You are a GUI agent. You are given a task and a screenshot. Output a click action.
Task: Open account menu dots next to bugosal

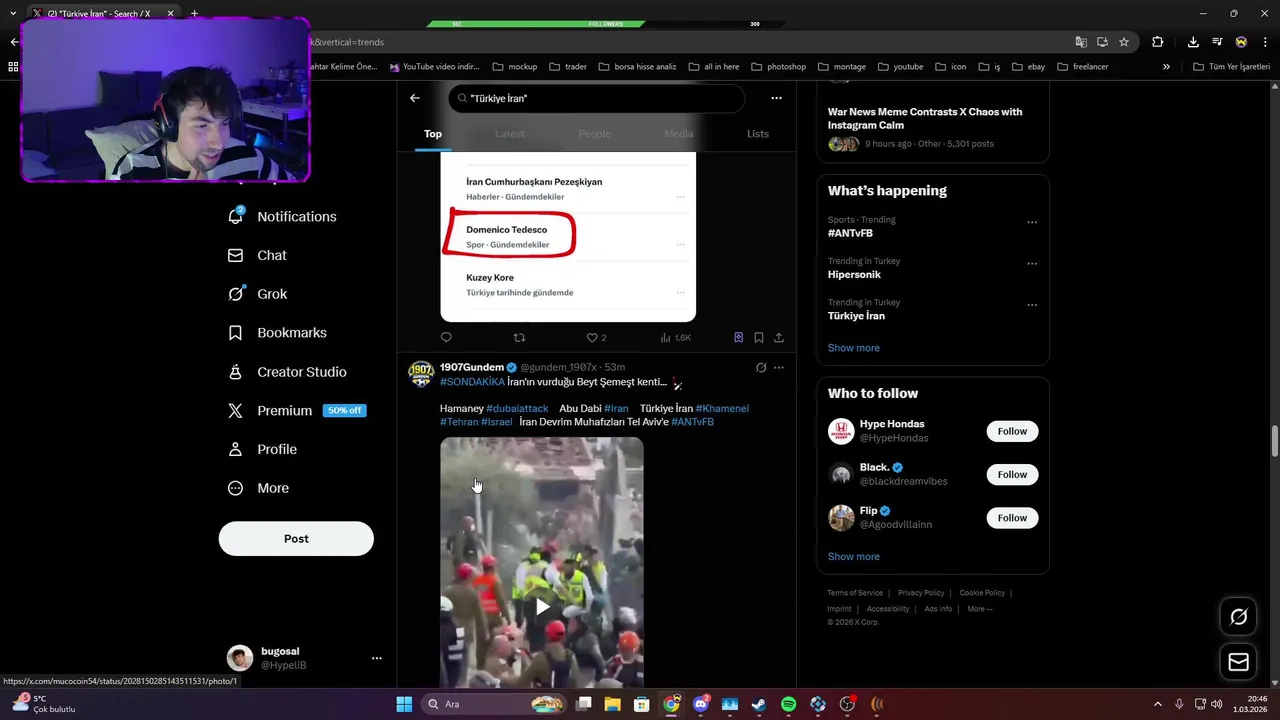[377, 658]
